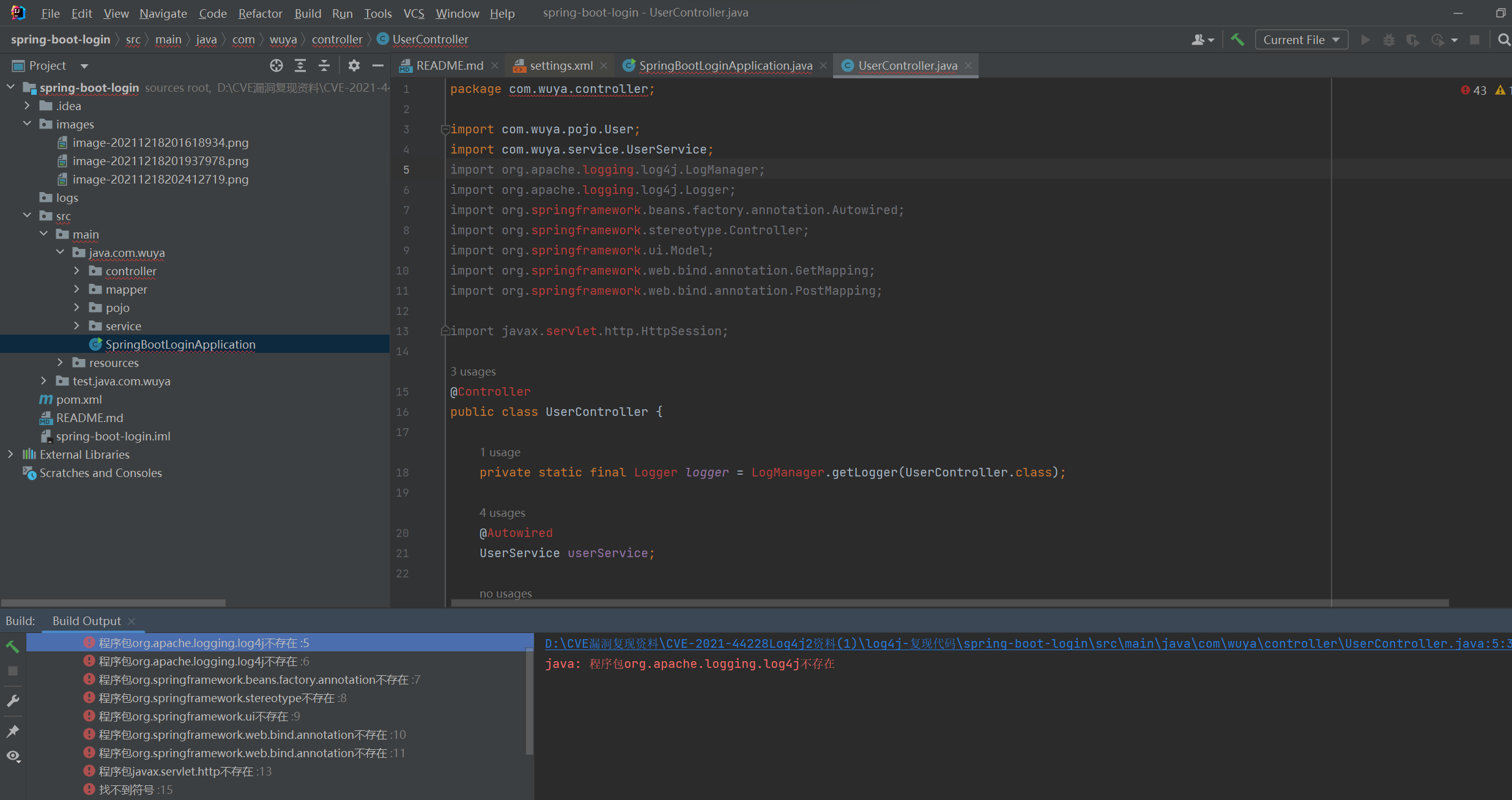The height and width of the screenshot is (800, 1512).
Task: Select error 程序包javax.servlet.http不存在 :13
Action: [185, 772]
